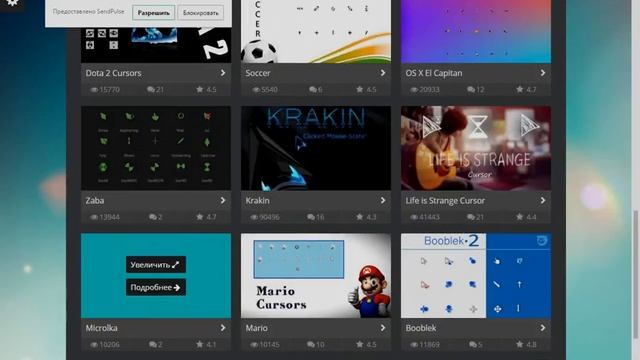
Task: Click the star rating icon under Life is Strange
Action: pos(520,217)
